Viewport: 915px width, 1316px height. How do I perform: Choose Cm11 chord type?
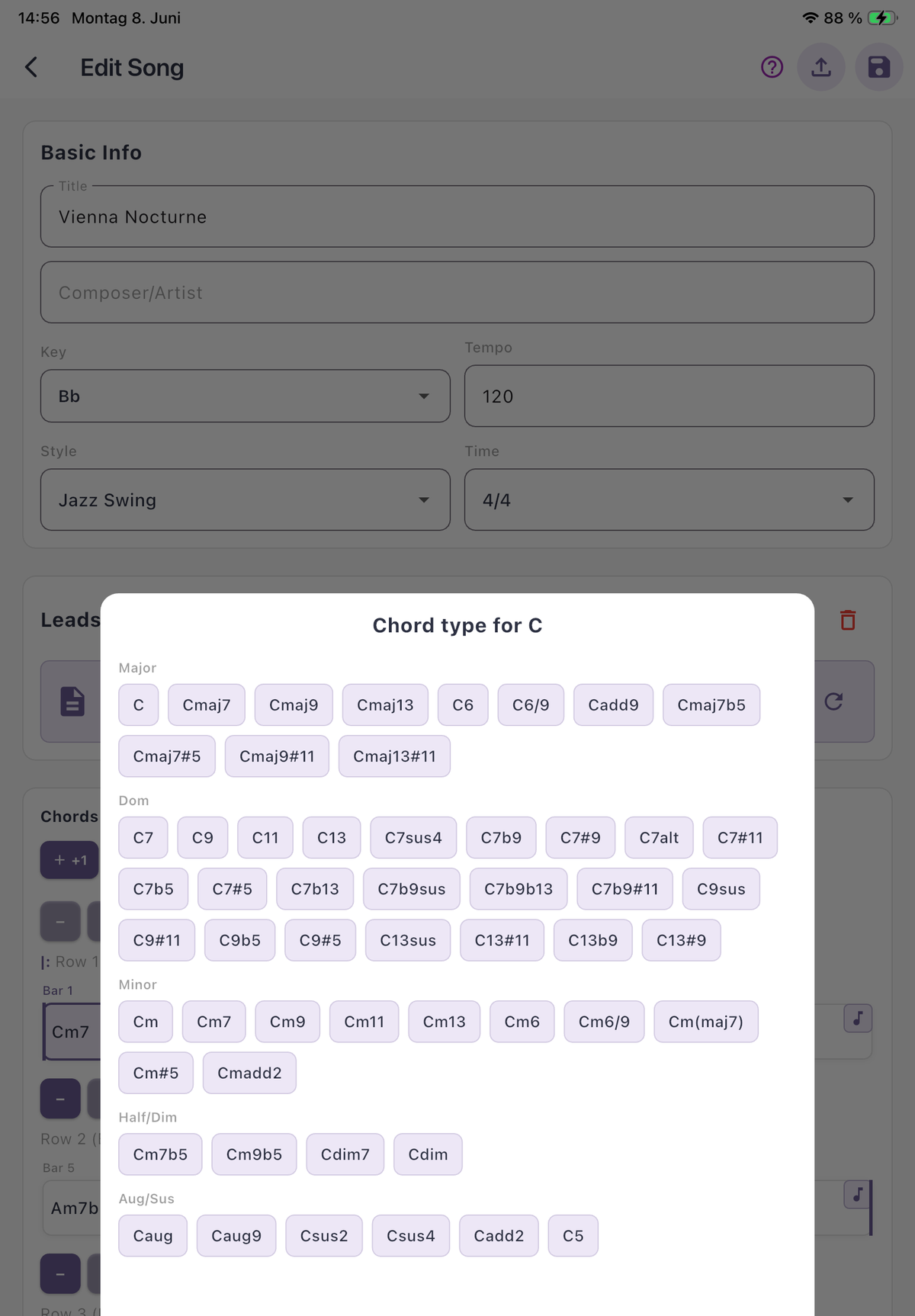pyautogui.click(x=364, y=1022)
